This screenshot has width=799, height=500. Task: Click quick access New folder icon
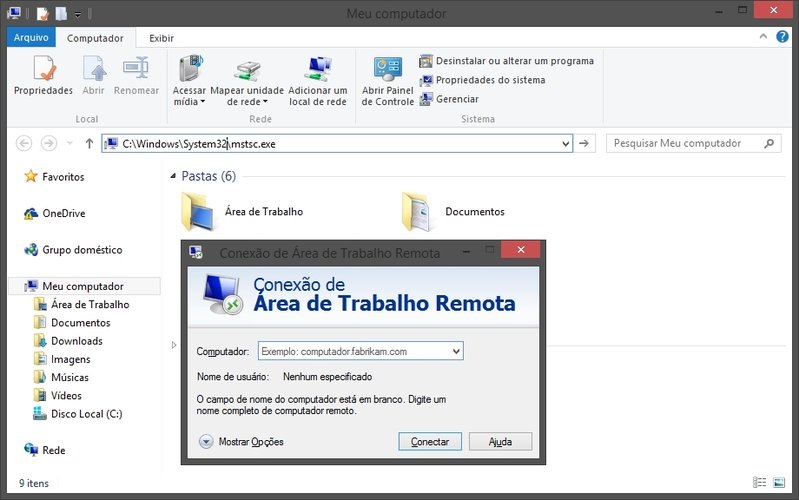click(61, 13)
